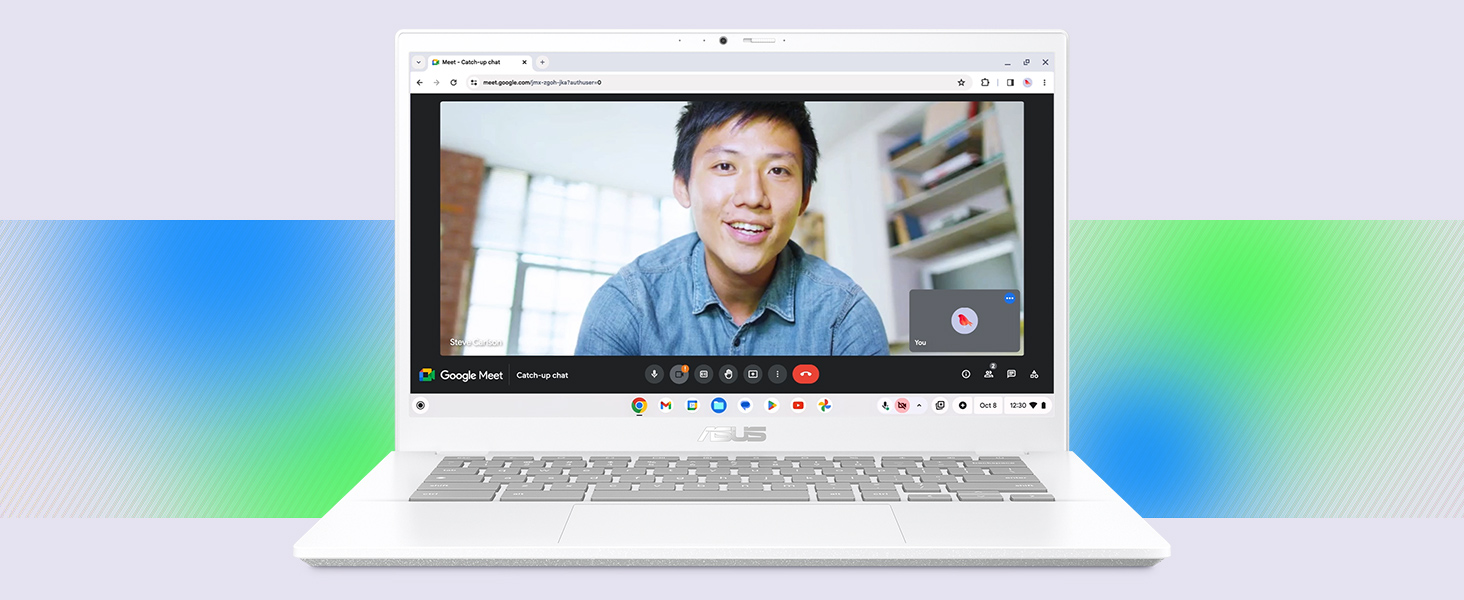Image resolution: width=1464 pixels, height=600 pixels.
Task: Toggle the shelf camera-off indicator
Action: pyautogui.click(x=902, y=405)
